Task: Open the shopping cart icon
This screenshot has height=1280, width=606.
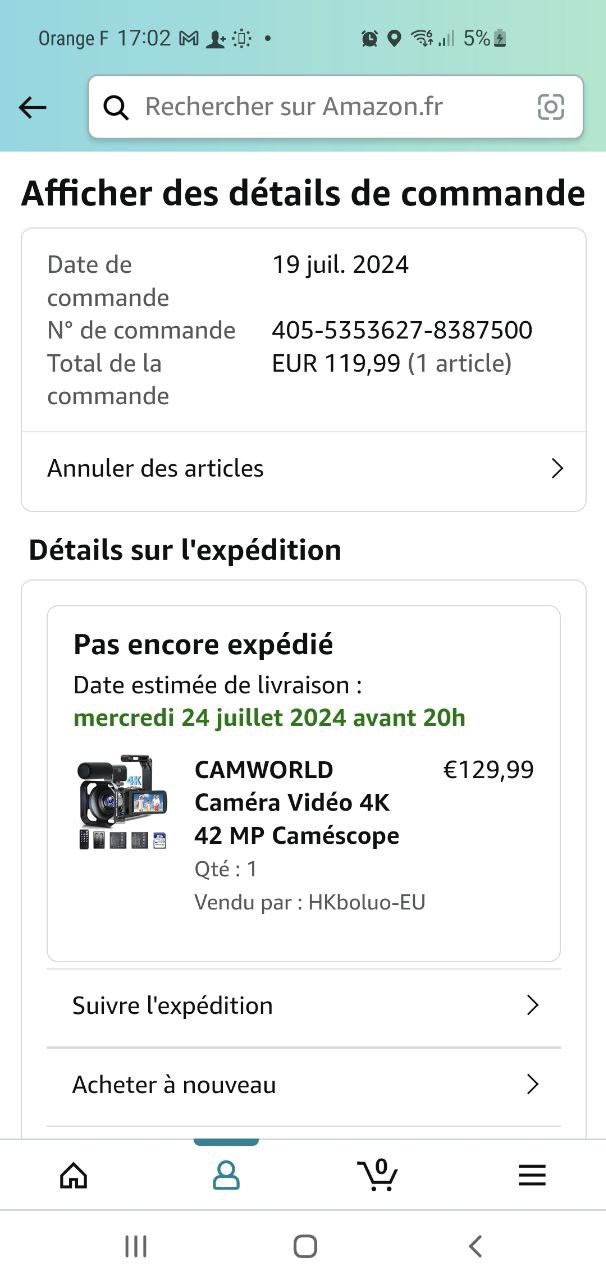Action: tap(378, 1174)
